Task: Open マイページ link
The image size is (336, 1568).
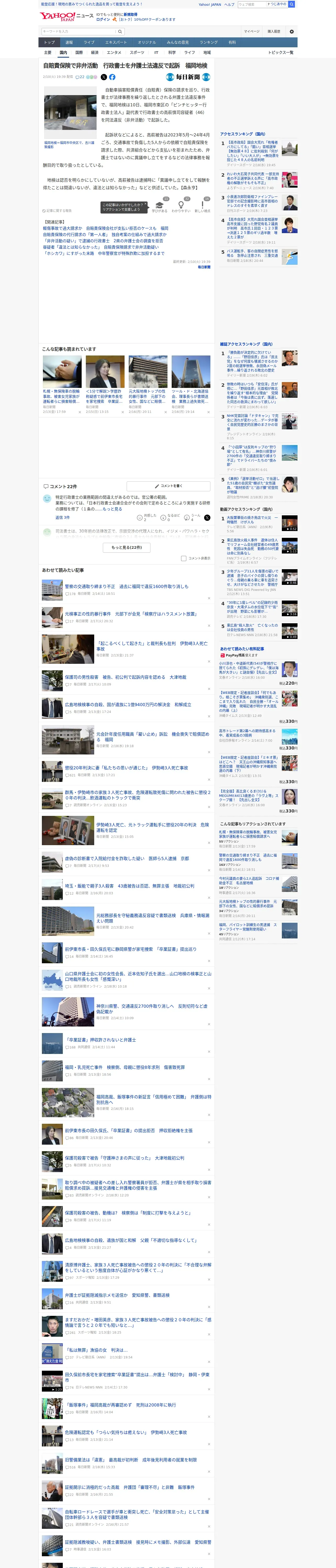Action: click(251, 31)
